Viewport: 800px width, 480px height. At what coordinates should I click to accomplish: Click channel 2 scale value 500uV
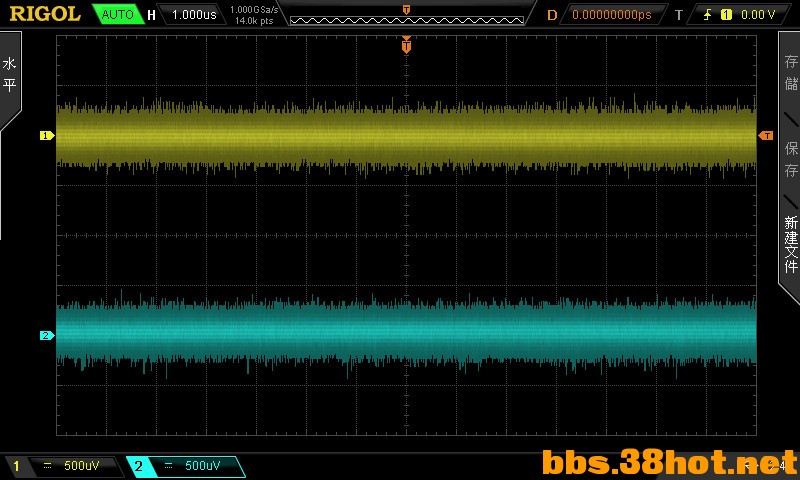coord(203,466)
